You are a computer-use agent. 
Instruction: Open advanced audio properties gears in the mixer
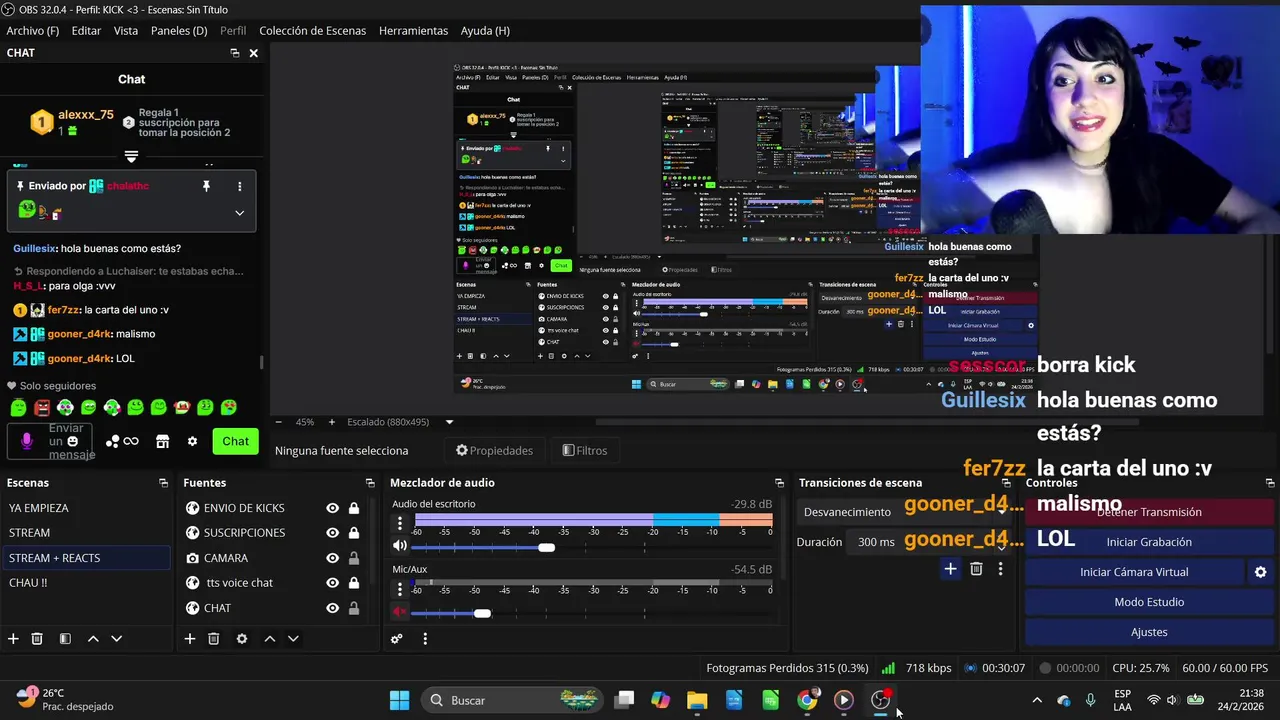click(x=397, y=639)
